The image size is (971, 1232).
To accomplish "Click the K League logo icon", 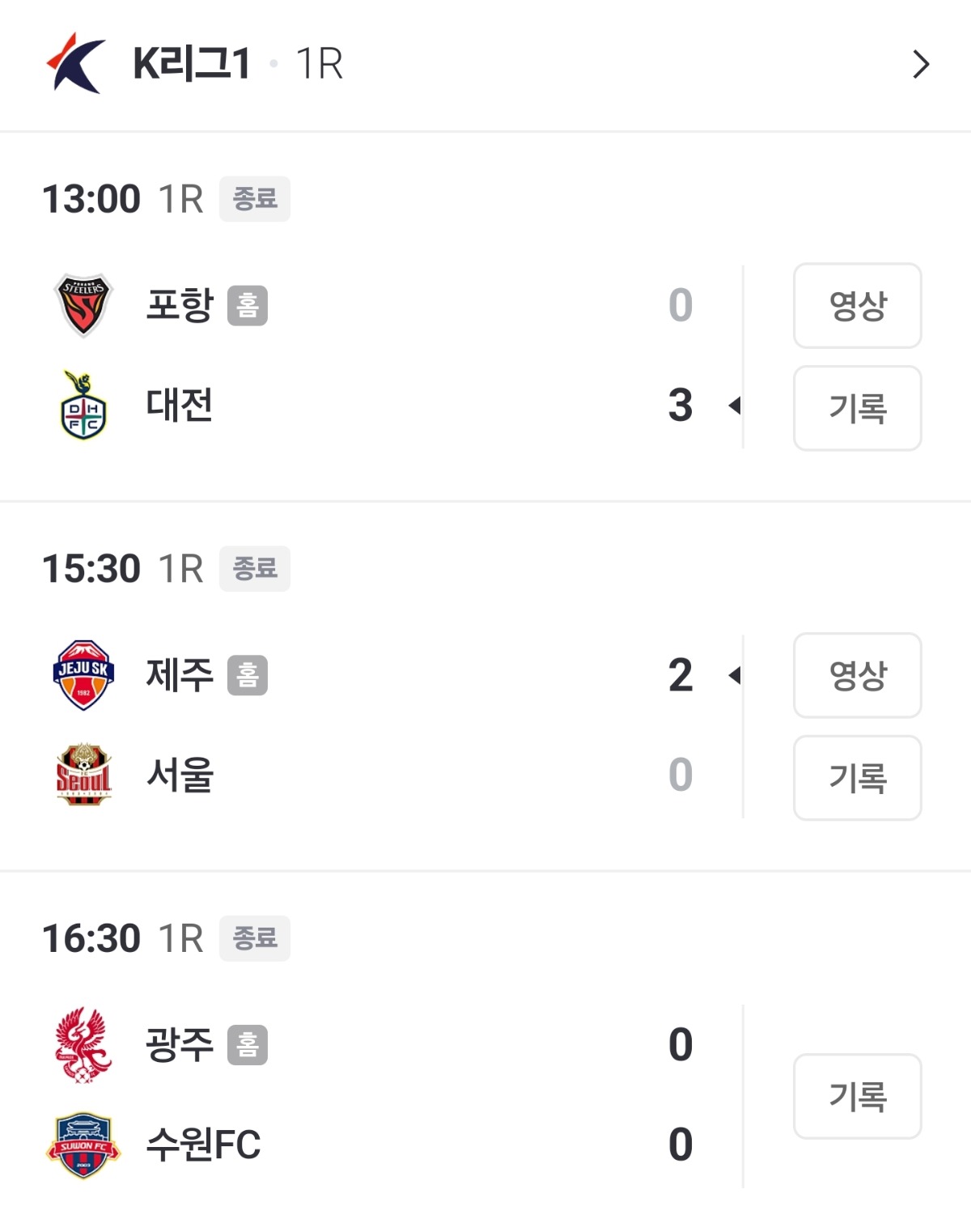I will tap(76, 63).
